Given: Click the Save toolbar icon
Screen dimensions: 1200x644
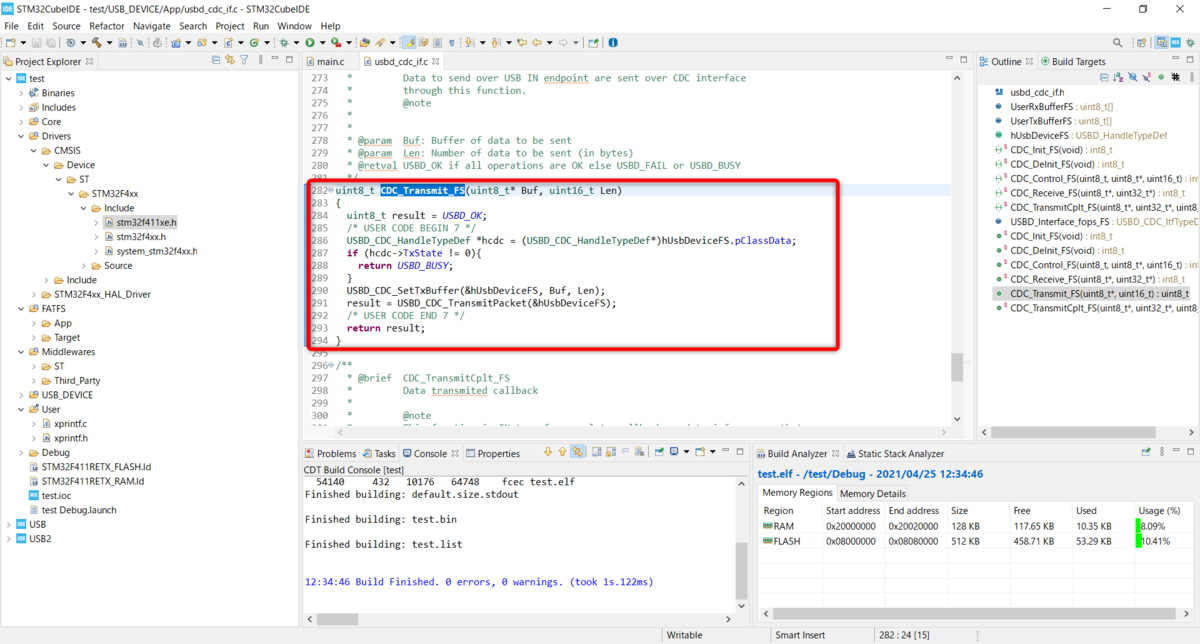Looking at the screenshot, I should [x=36, y=43].
